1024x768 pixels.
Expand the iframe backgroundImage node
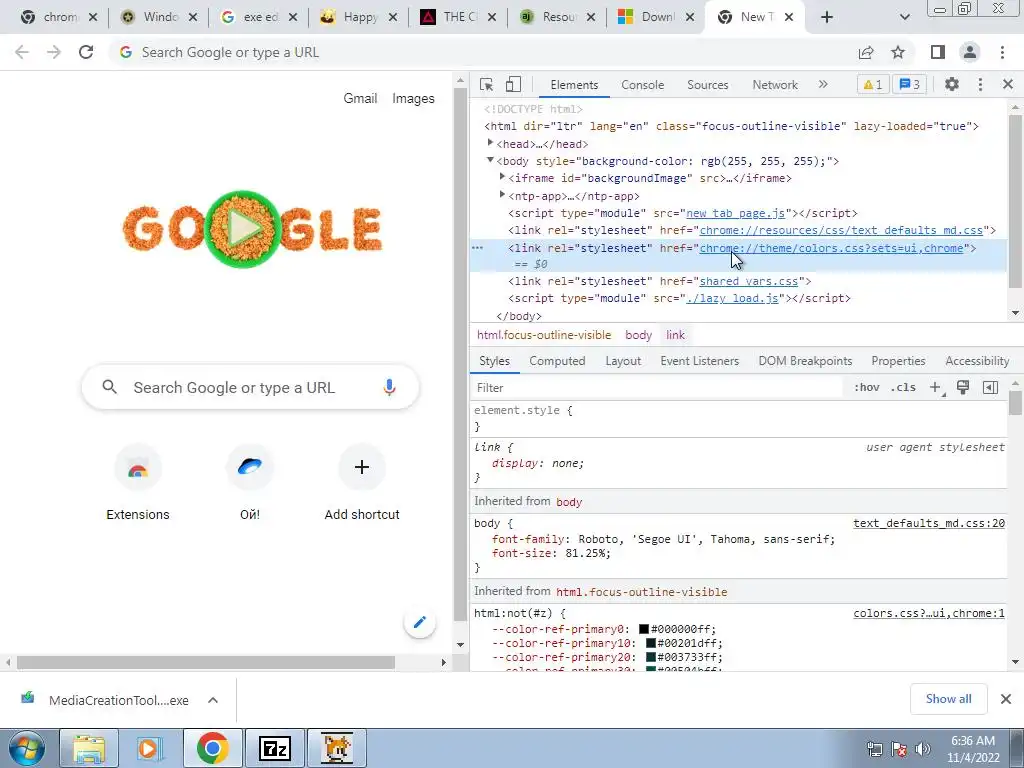tap(502, 177)
